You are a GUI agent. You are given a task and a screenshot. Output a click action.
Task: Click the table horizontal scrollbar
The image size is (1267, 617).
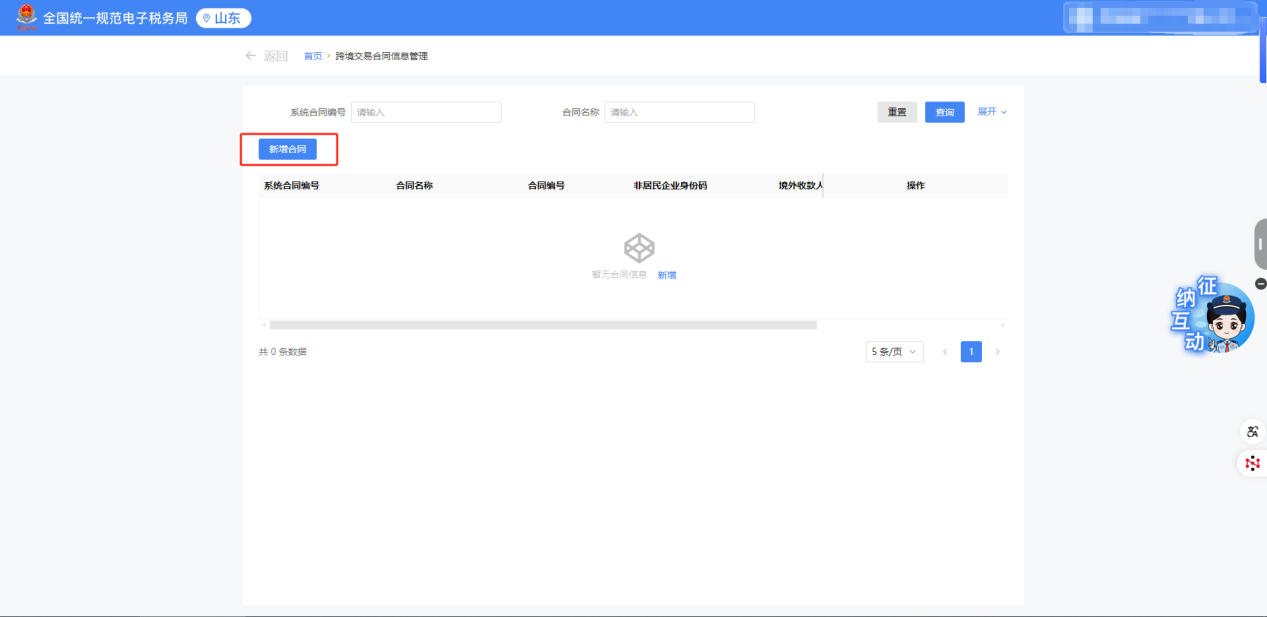coord(543,325)
